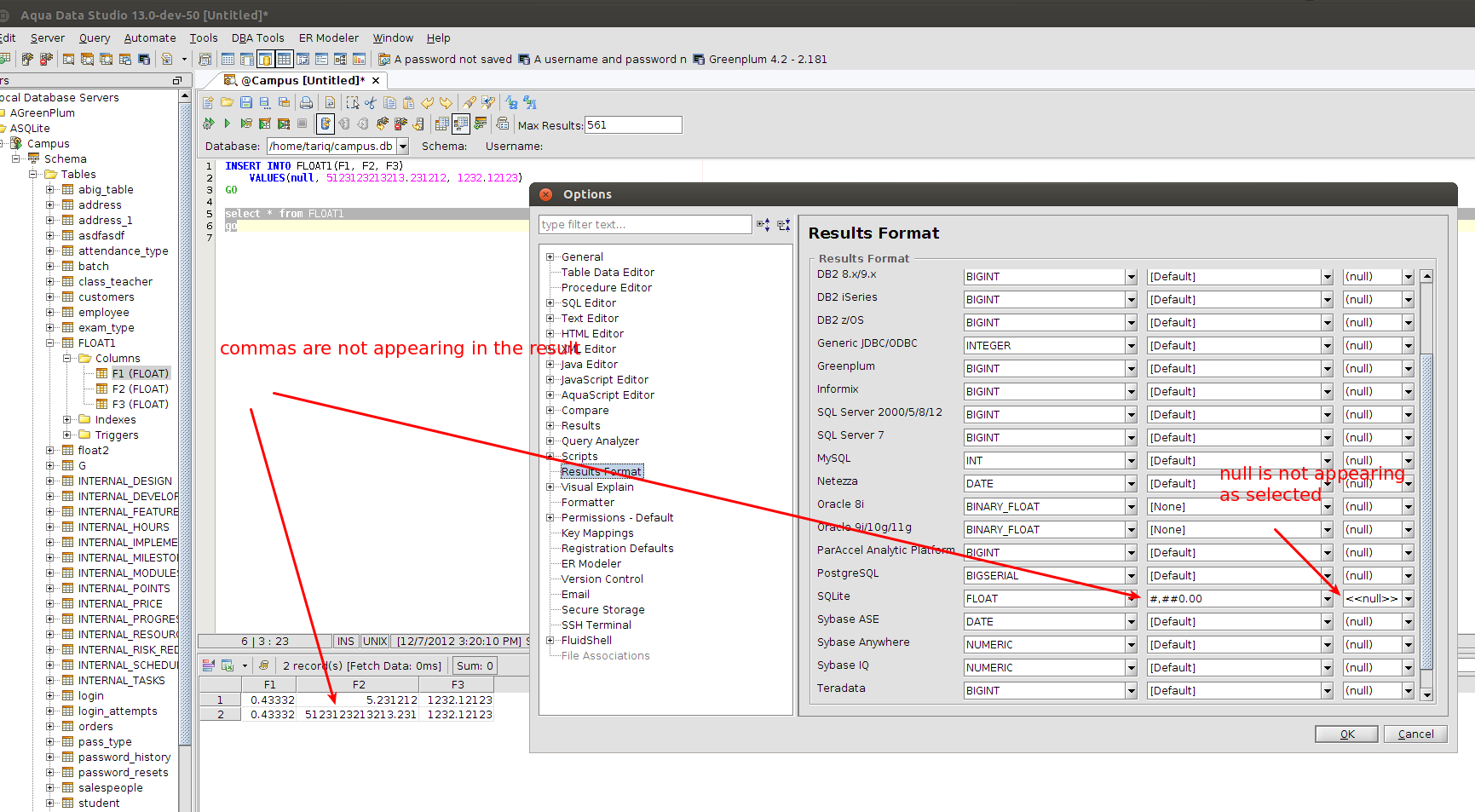Screen dimensions: 1475x812
Task: Save the script with the floppy icon
Action: click(x=246, y=102)
